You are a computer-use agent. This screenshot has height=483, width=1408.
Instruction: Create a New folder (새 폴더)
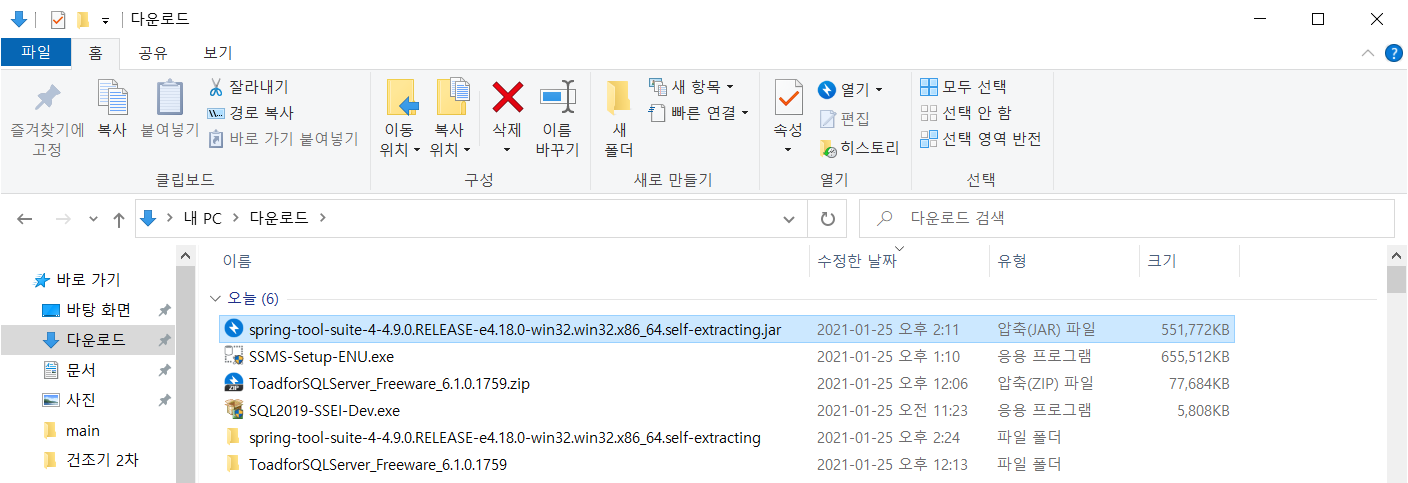pos(618,119)
